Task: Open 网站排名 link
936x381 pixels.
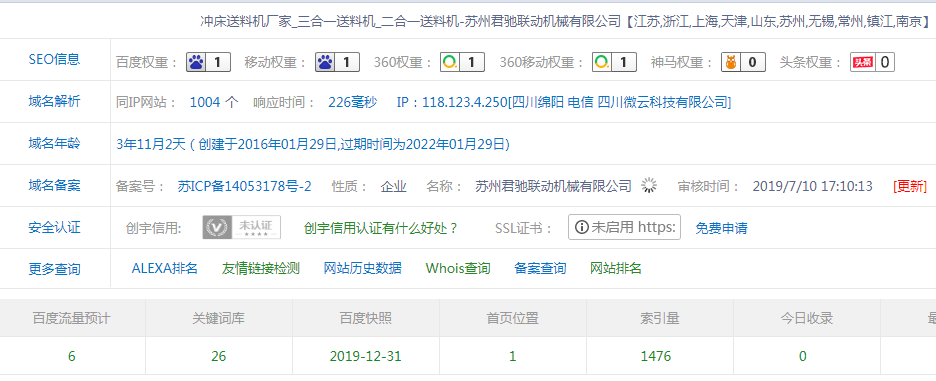Action: (x=615, y=269)
